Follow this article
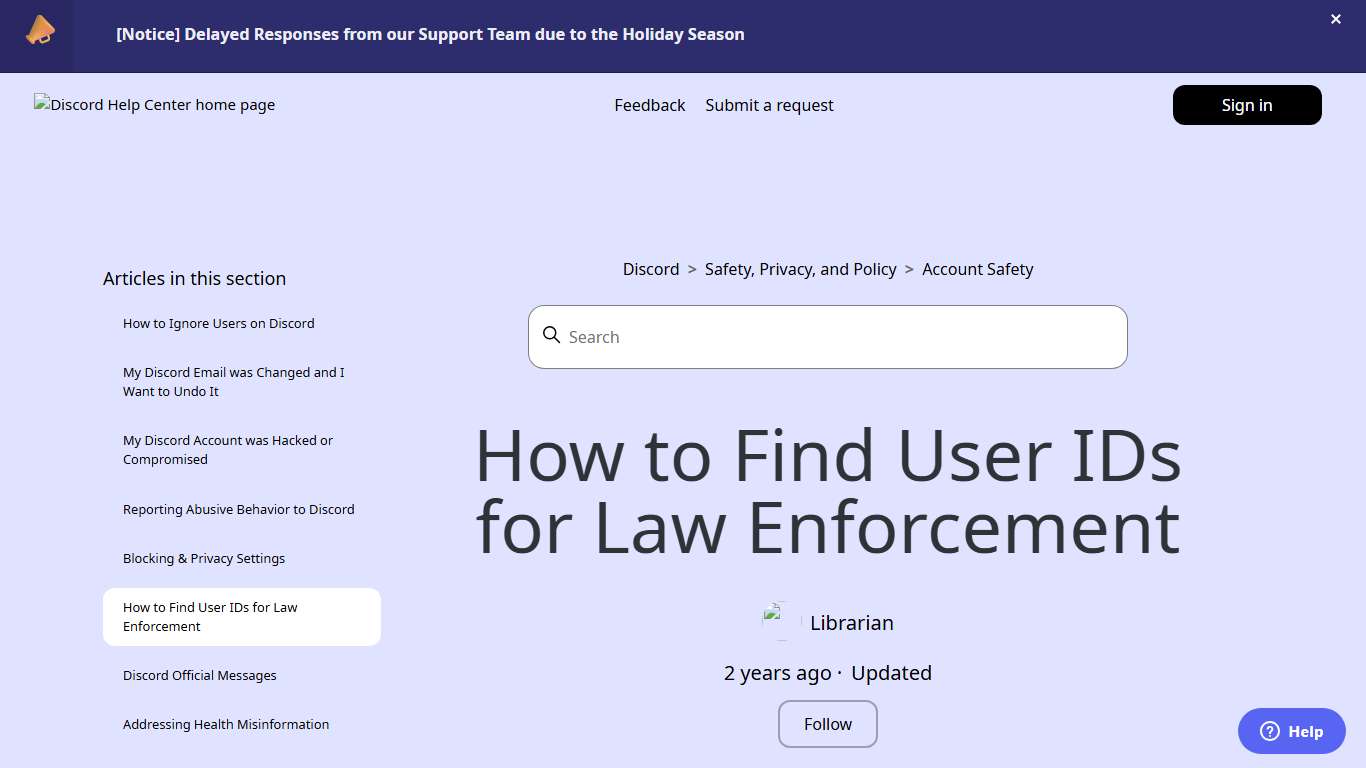This screenshot has width=1366, height=768. (827, 724)
